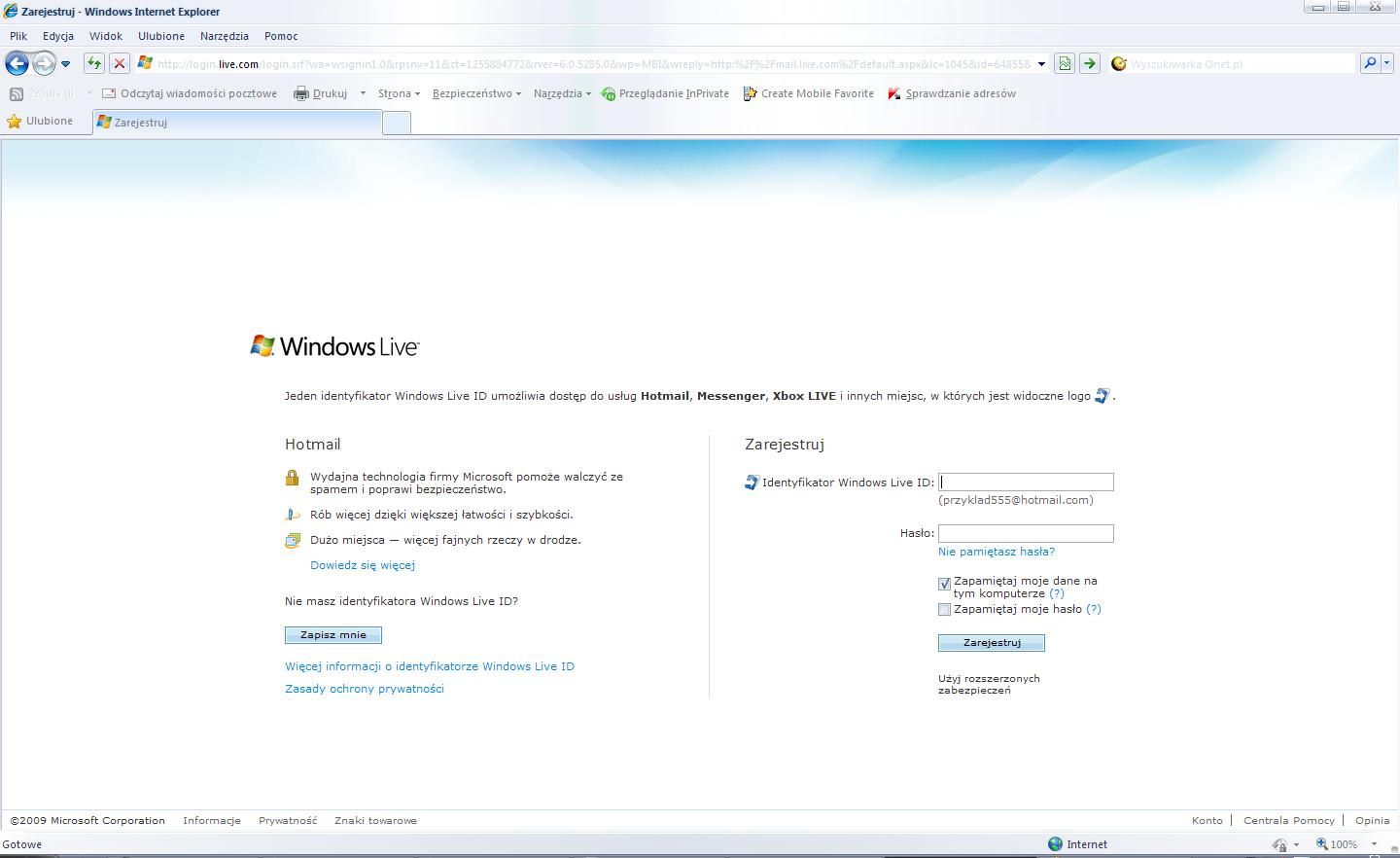Click the Zapisz mnie button

pyautogui.click(x=333, y=635)
